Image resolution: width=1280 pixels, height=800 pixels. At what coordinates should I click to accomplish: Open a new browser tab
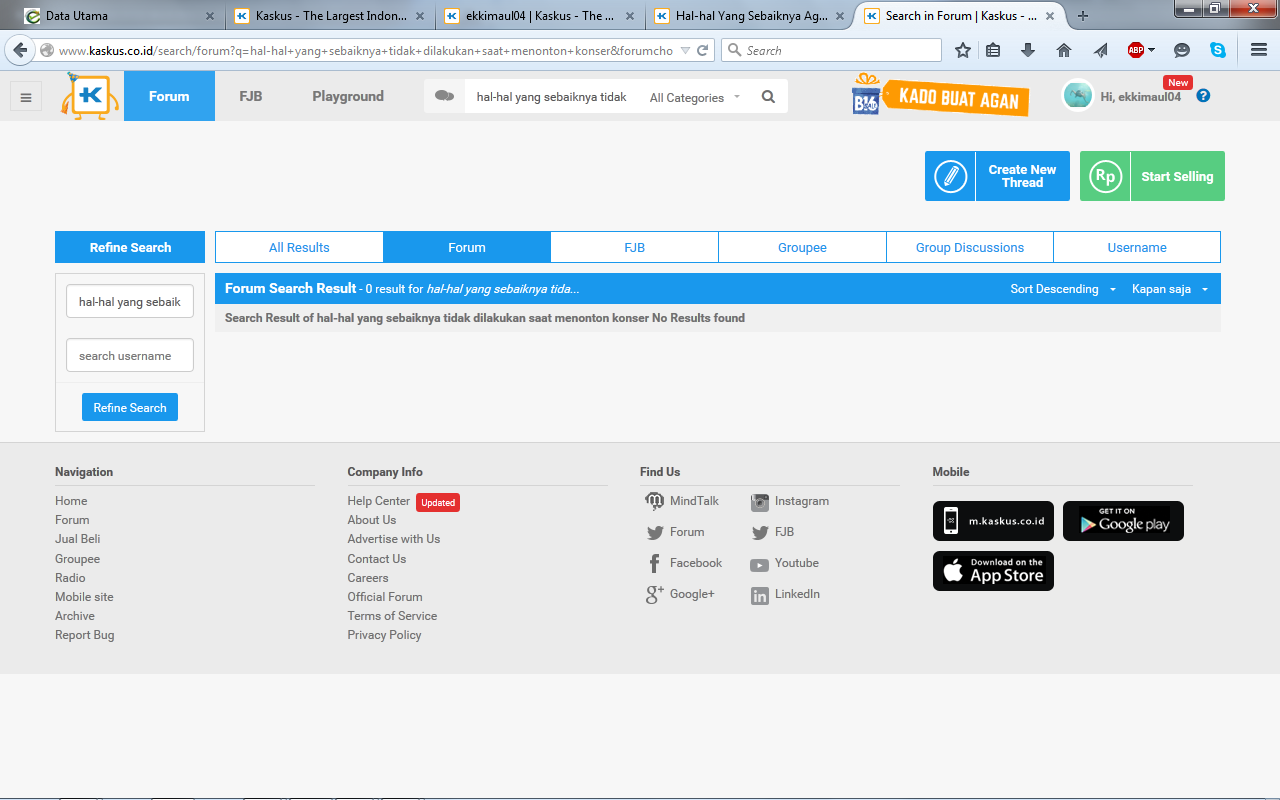[x=1083, y=16]
